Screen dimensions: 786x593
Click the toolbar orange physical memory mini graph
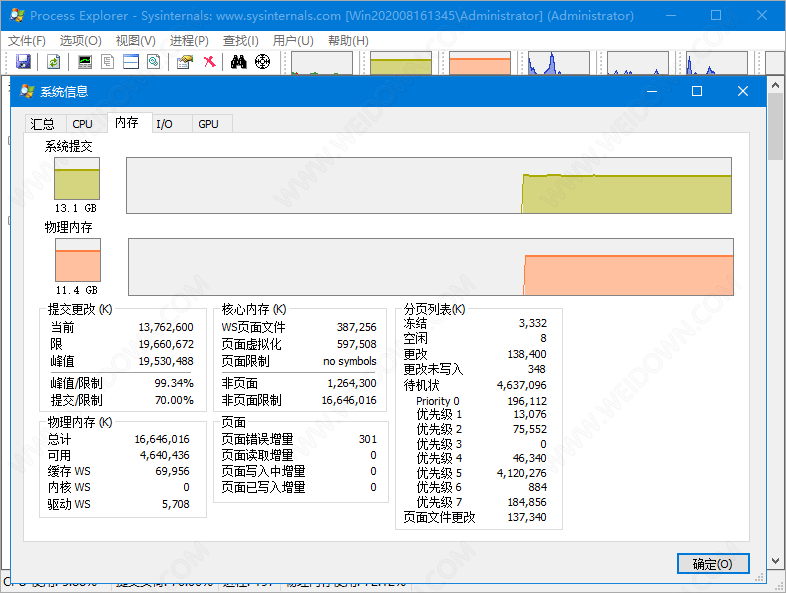[480, 63]
